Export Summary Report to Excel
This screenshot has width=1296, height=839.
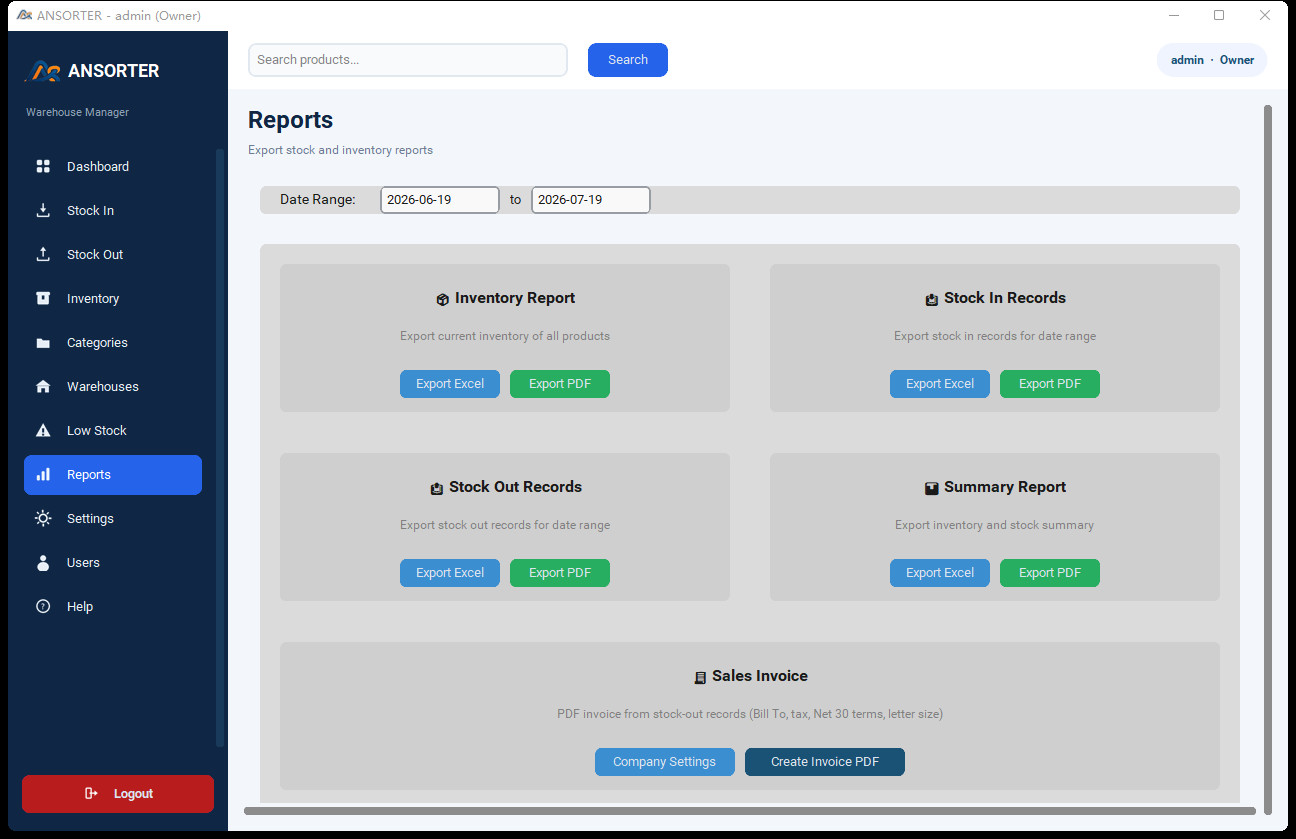940,573
